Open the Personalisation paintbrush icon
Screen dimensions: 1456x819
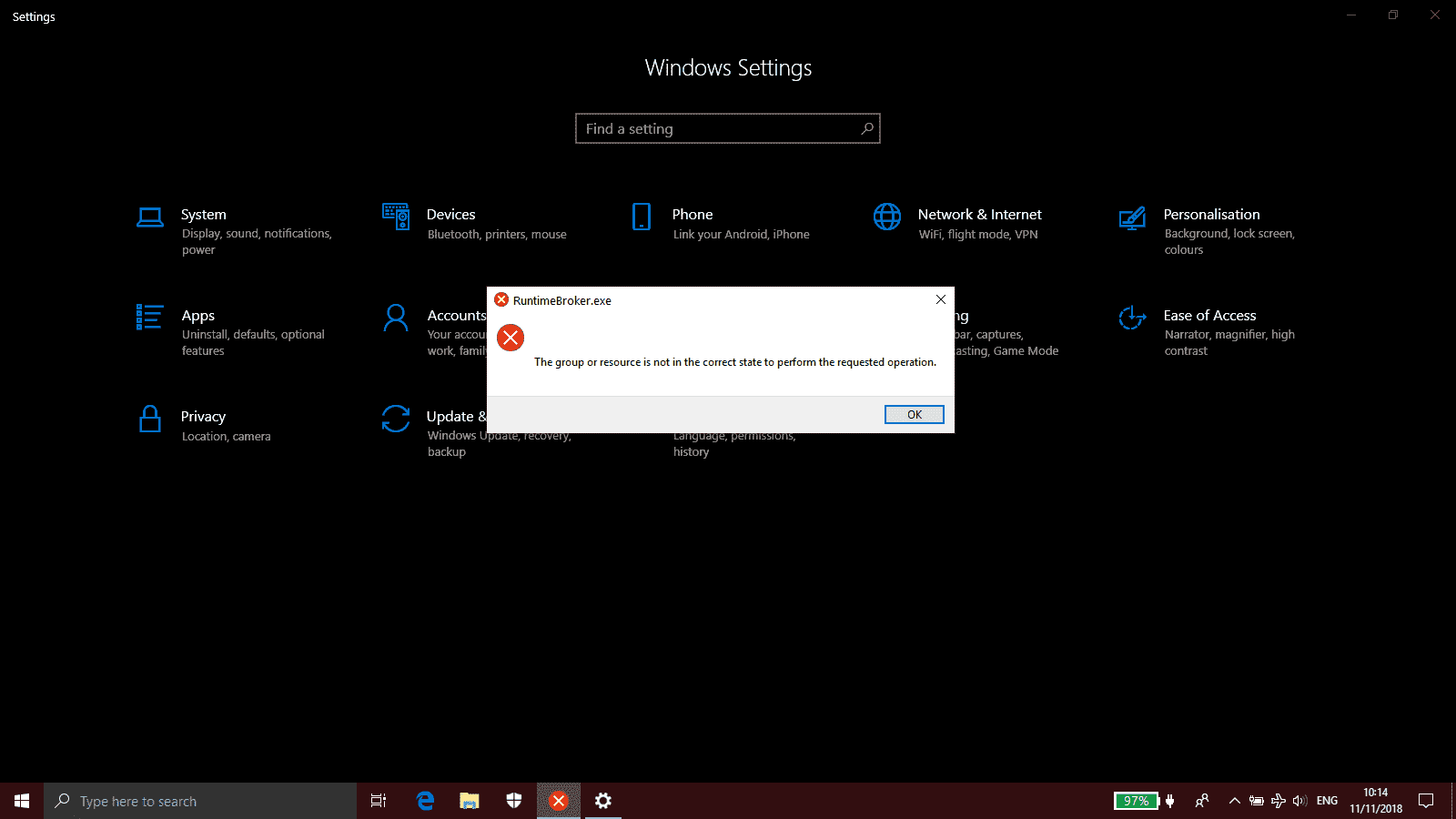(x=1132, y=217)
